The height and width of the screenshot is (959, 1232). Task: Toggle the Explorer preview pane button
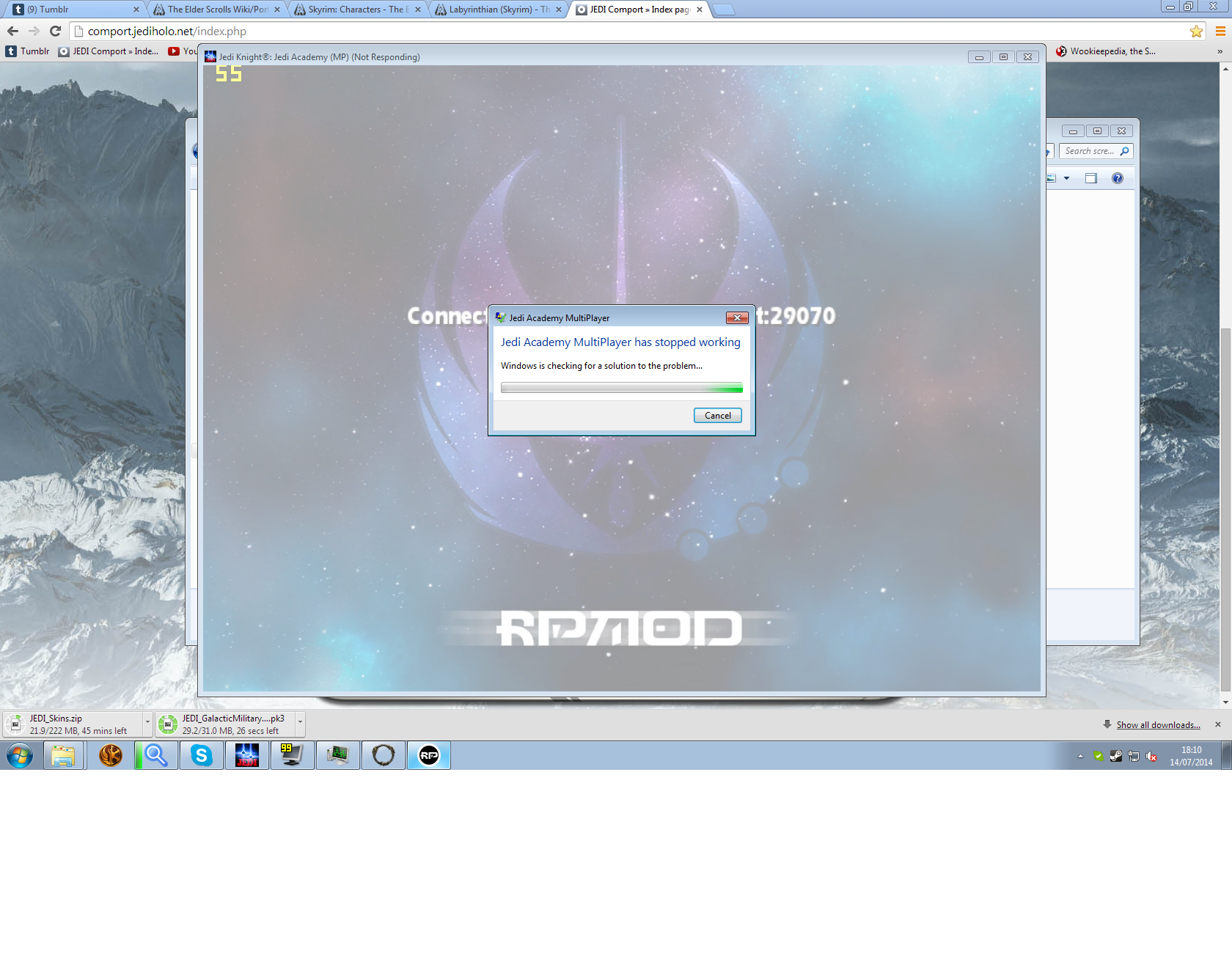point(1091,178)
